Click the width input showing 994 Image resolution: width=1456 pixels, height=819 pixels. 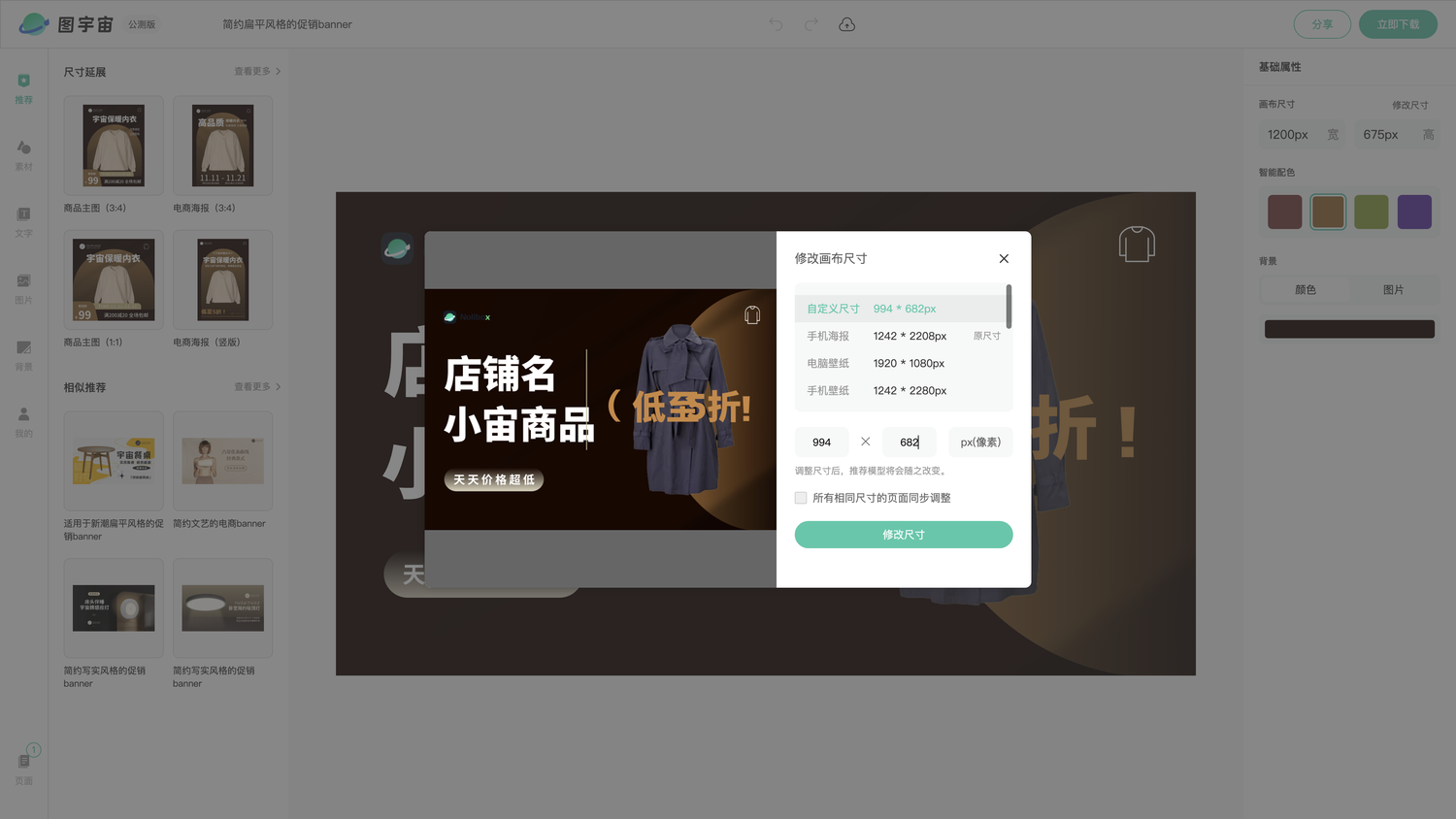(x=822, y=442)
